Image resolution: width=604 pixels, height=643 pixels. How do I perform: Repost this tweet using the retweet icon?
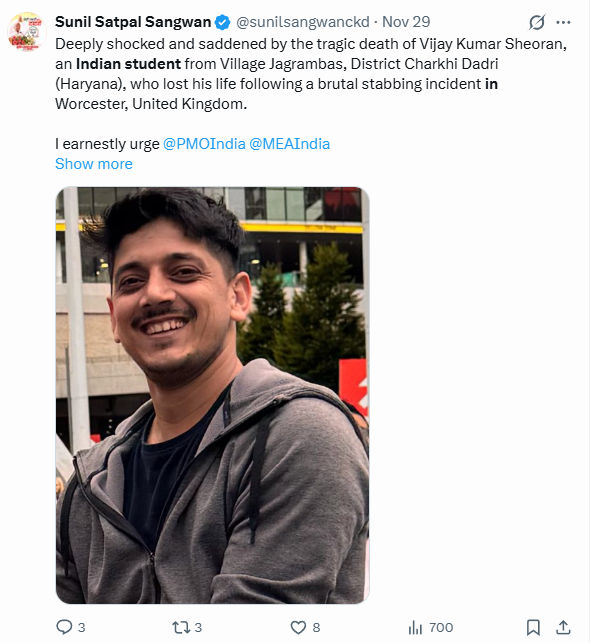tap(180, 627)
